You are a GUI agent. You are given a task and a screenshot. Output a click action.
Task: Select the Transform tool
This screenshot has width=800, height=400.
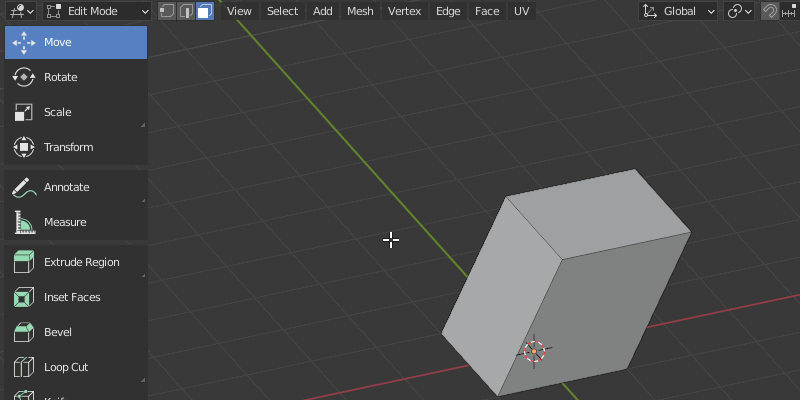pyautogui.click(x=76, y=147)
